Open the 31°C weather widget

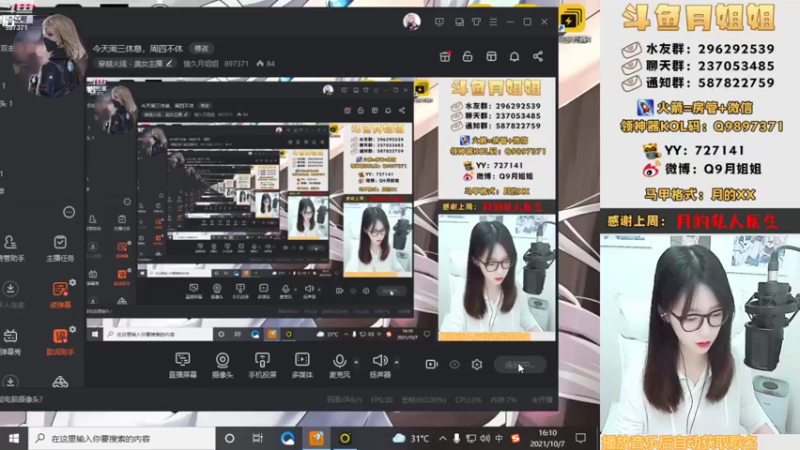coord(411,438)
